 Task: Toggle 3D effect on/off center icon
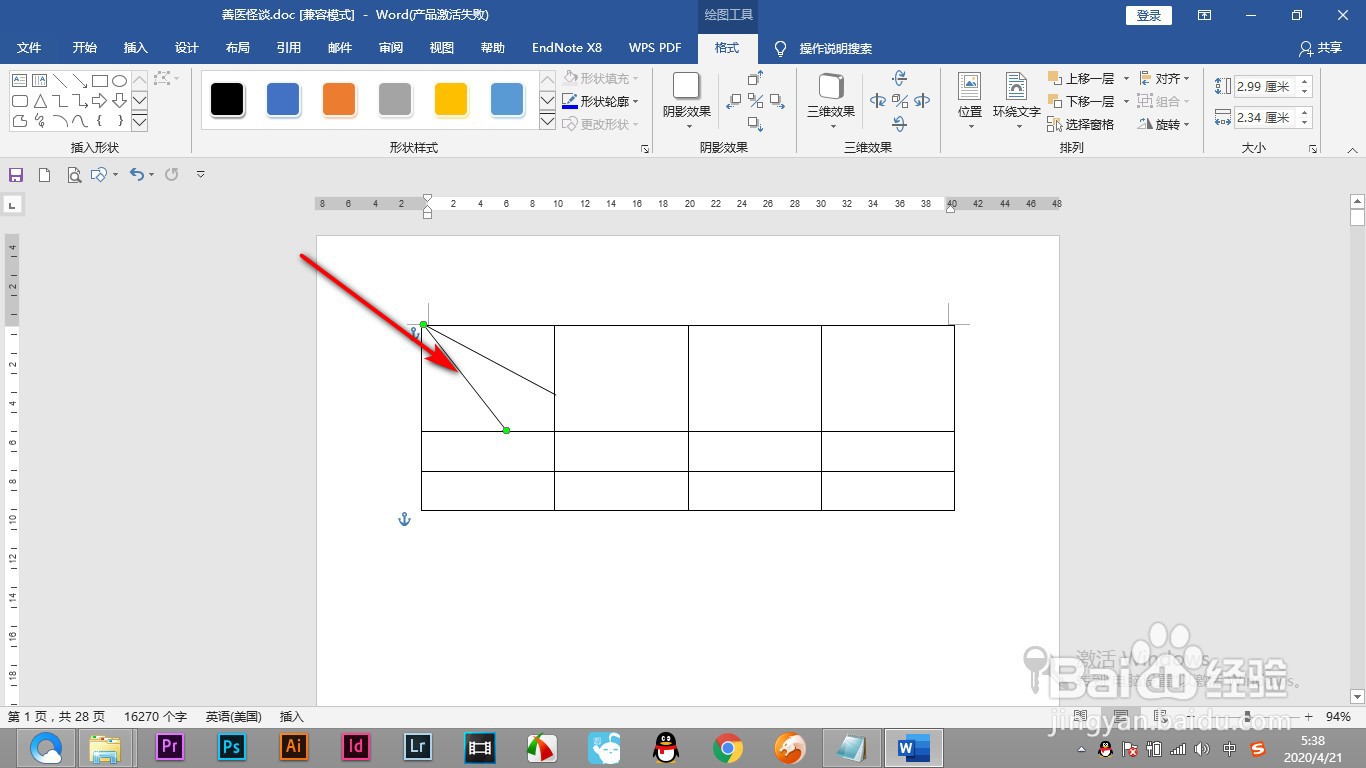point(900,101)
